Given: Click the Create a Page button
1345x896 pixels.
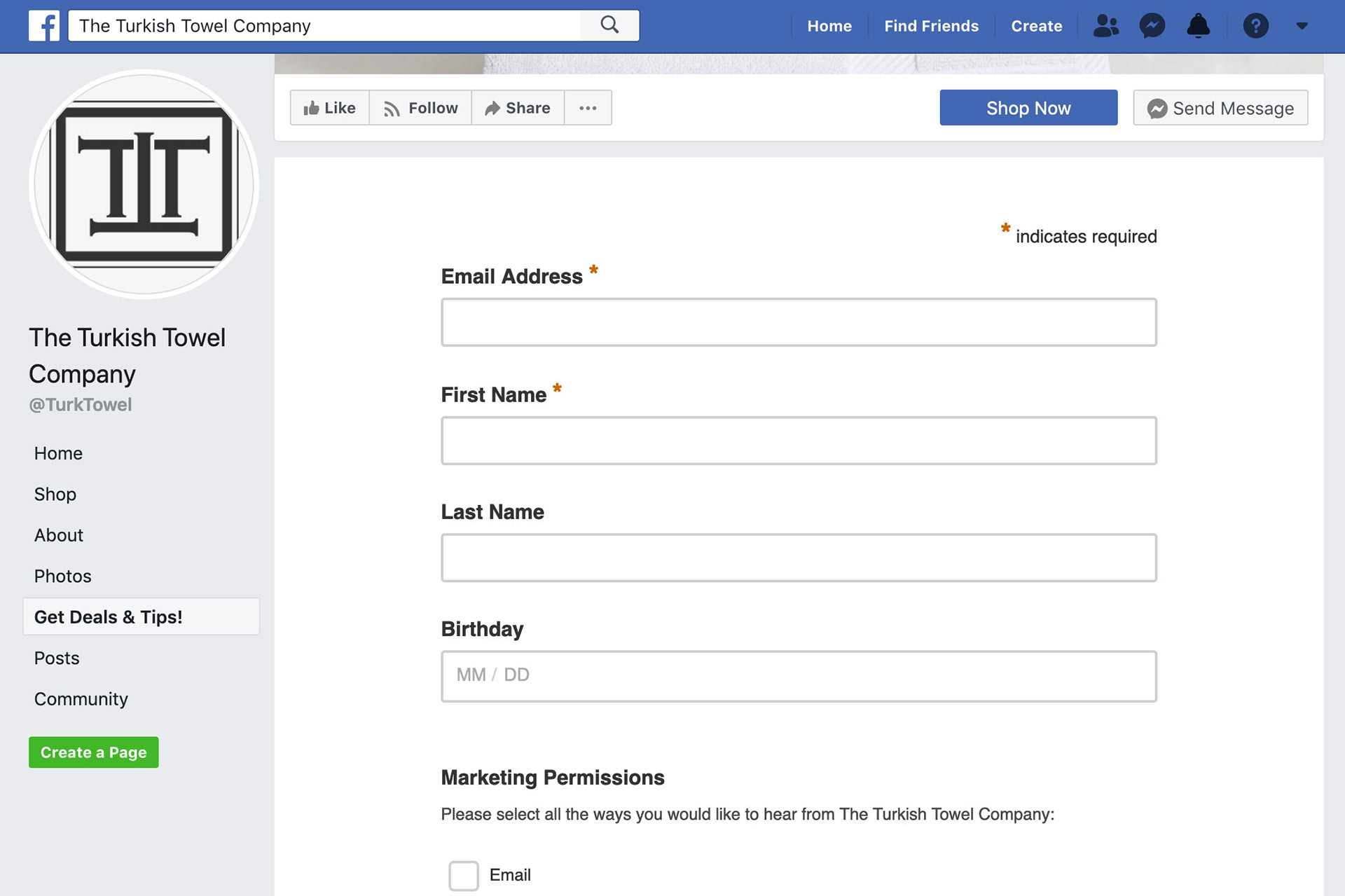Looking at the screenshot, I should coord(93,752).
